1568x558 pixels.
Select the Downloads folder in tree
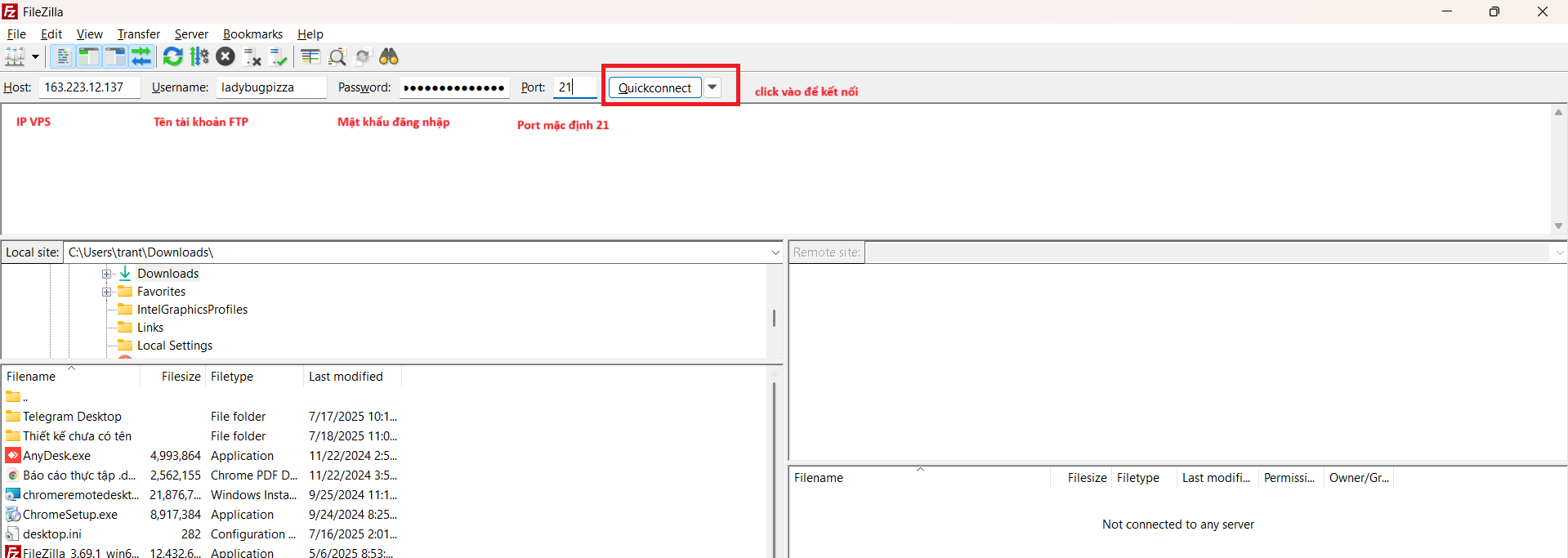[x=168, y=274]
